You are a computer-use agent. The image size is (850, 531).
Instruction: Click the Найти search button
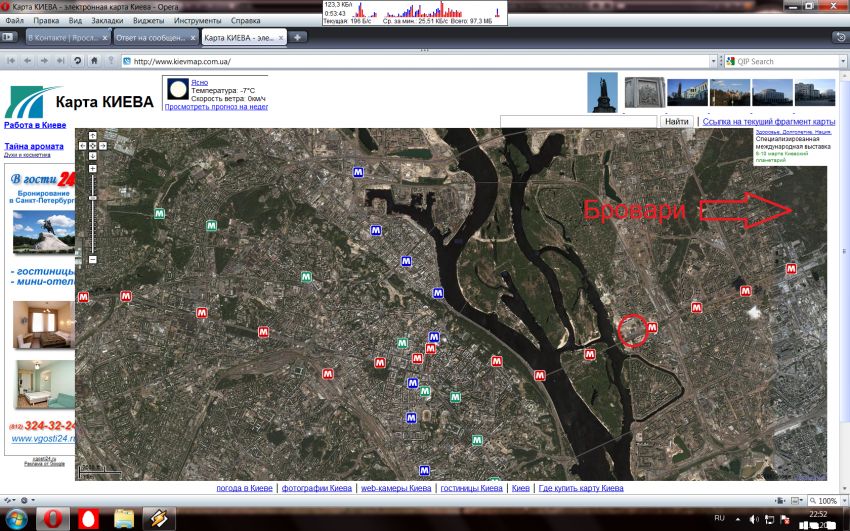click(x=677, y=121)
